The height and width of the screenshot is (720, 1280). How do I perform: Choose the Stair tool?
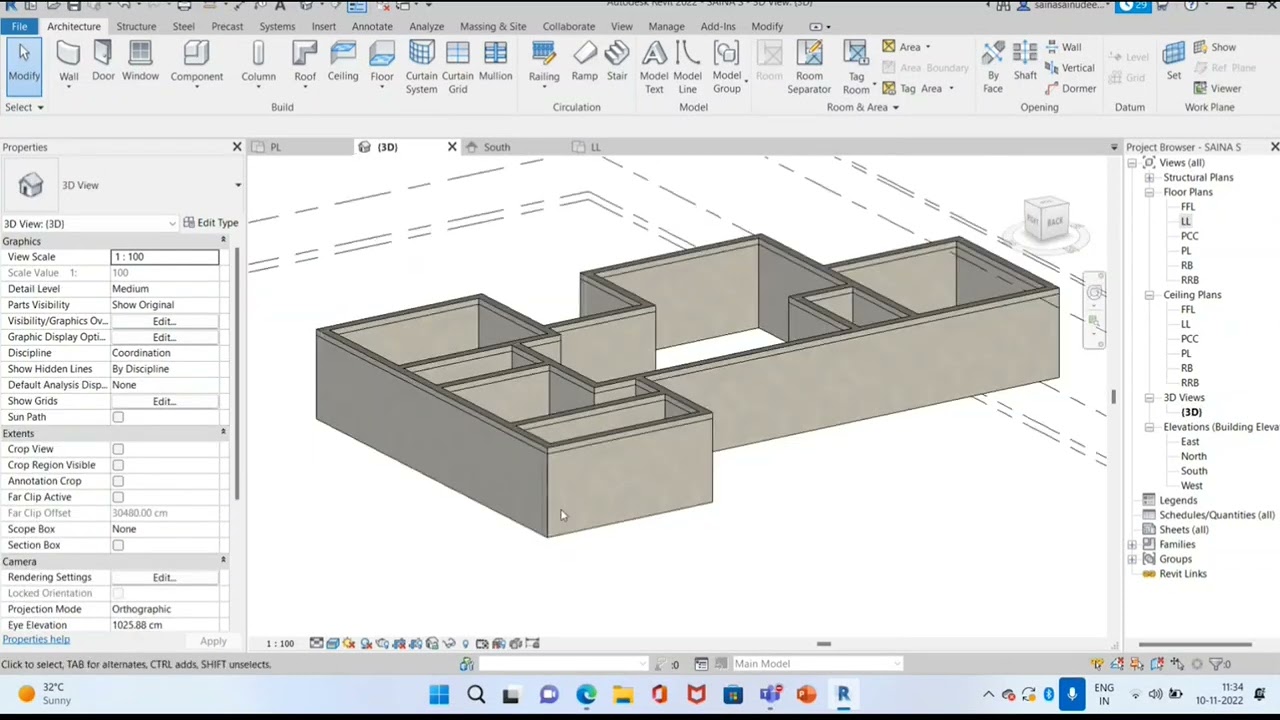click(x=617, y=61)
